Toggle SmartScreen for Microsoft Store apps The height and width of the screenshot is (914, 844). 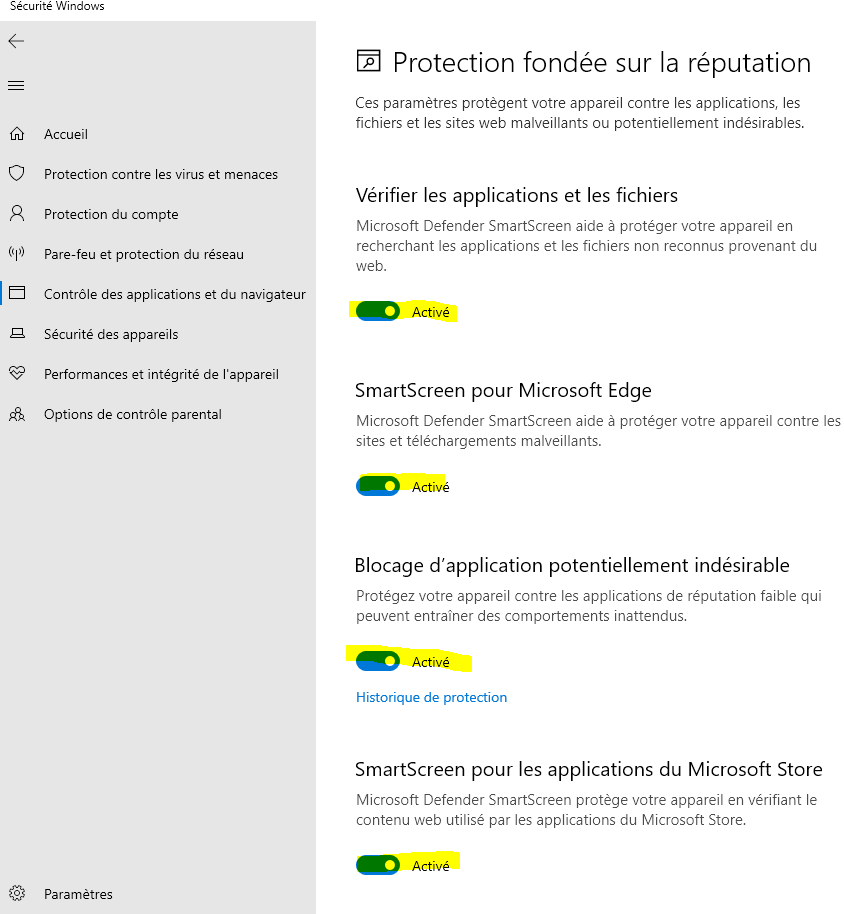(x=378, y=865)
